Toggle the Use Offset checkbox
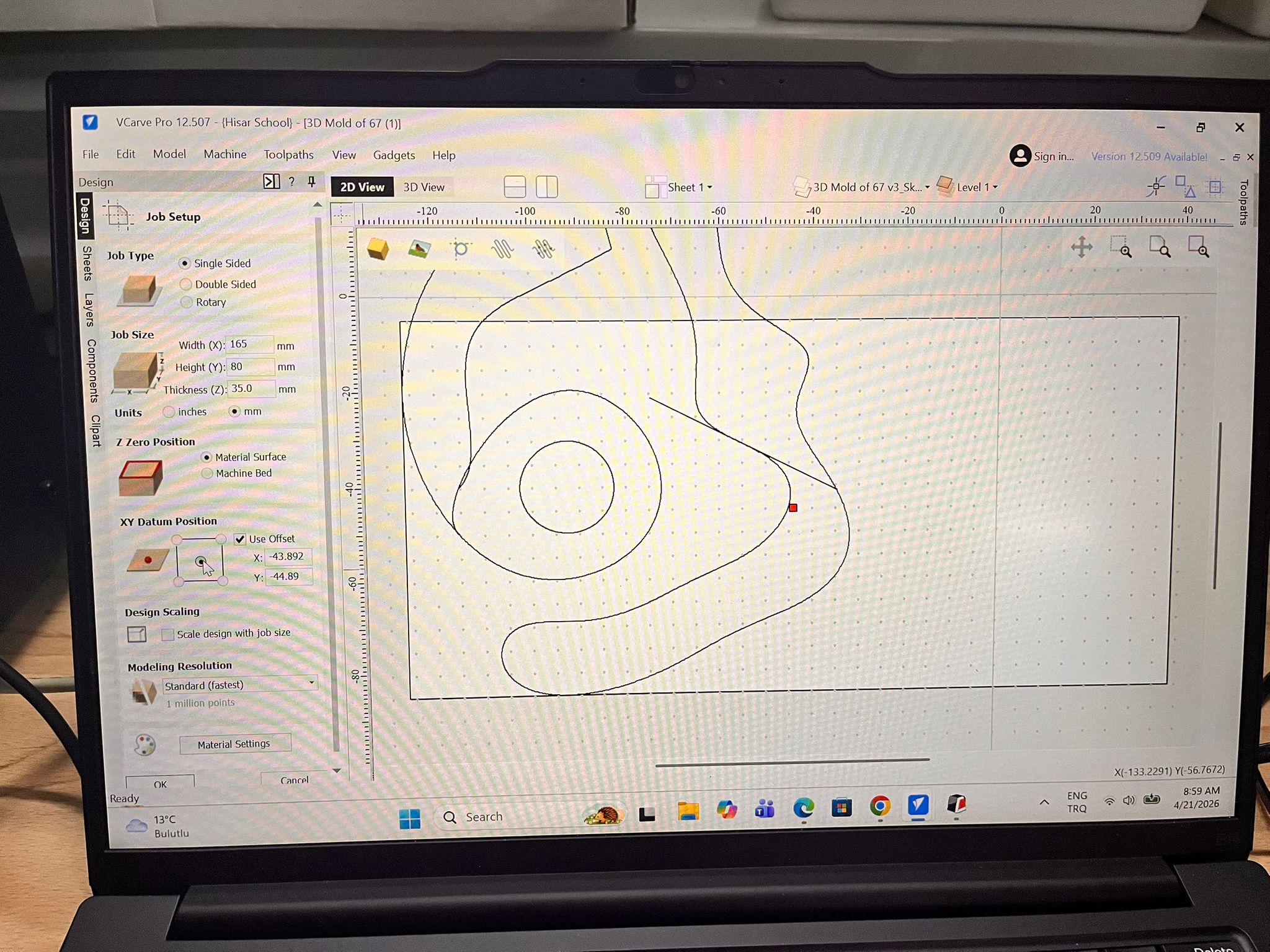The height and width of the screenshot is (952, 1270). pos(240,539)
